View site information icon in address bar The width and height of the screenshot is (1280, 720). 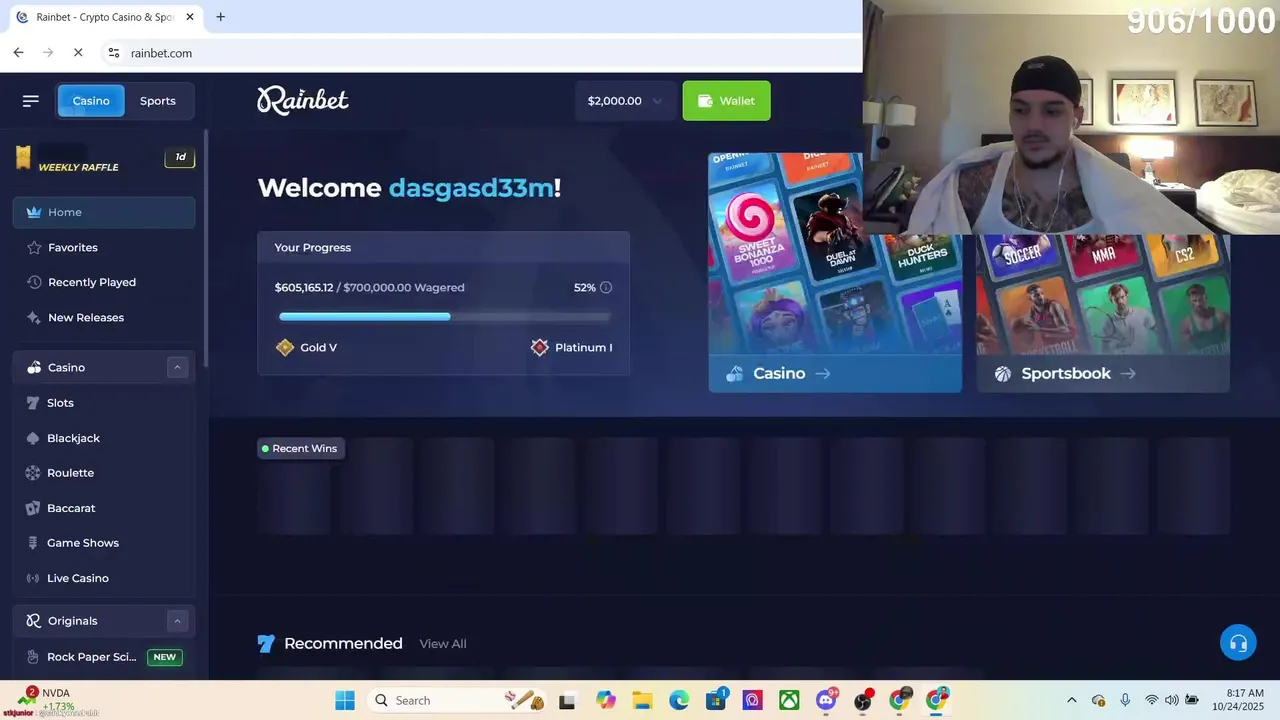(x=113, y=52)
